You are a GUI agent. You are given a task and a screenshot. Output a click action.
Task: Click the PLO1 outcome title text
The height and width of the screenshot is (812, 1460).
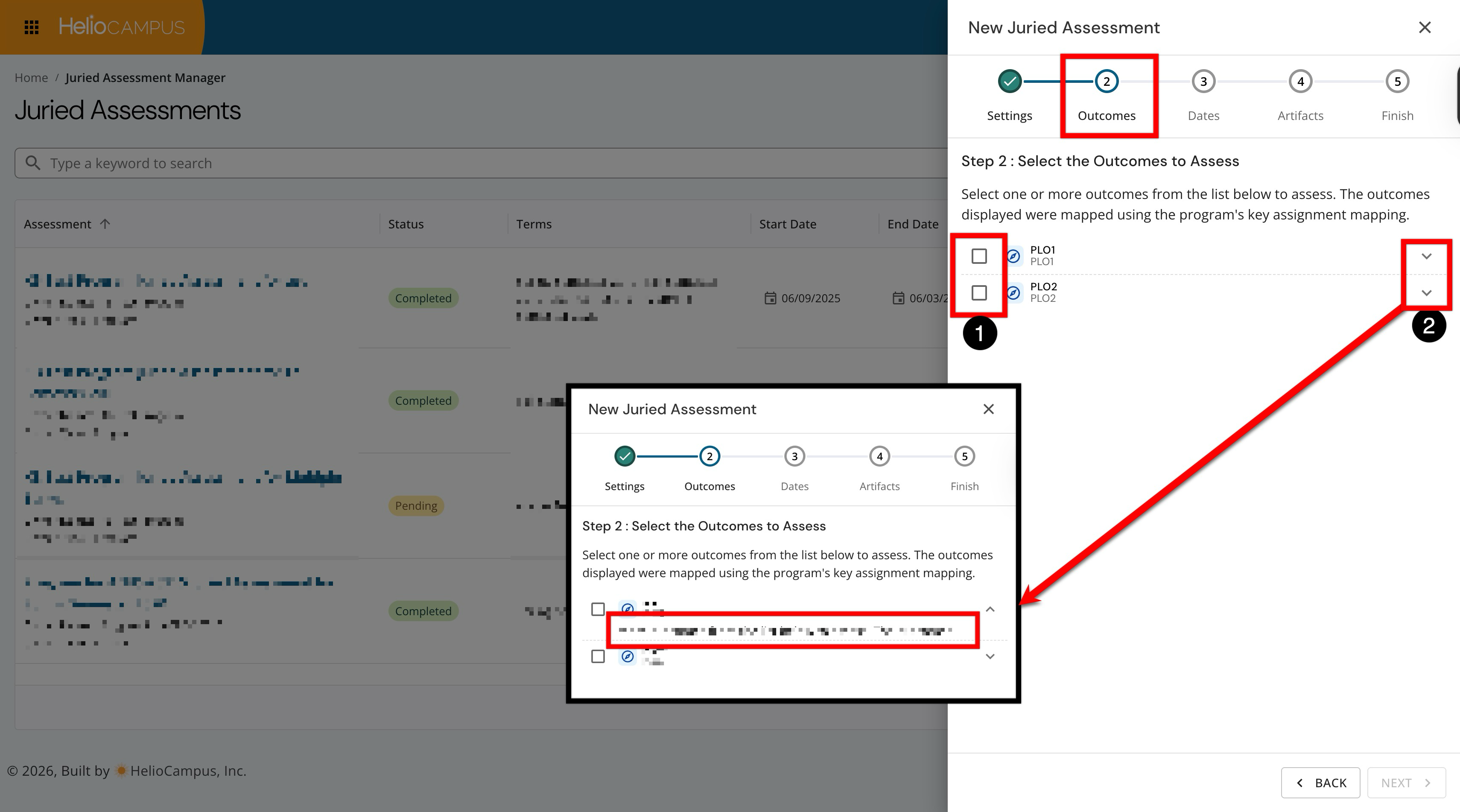(1042, 249)
